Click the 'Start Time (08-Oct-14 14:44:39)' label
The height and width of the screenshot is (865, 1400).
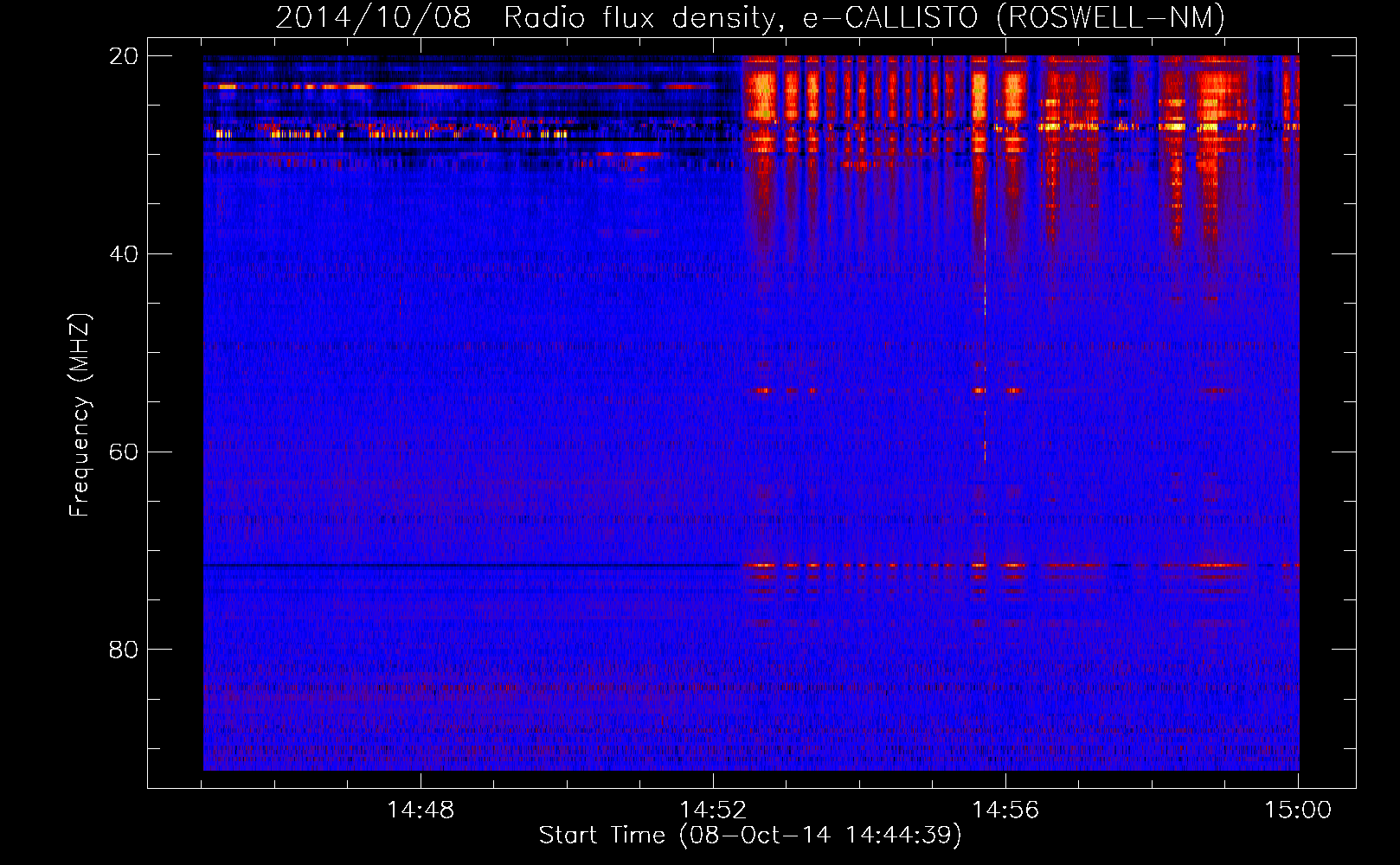[750, 836]
